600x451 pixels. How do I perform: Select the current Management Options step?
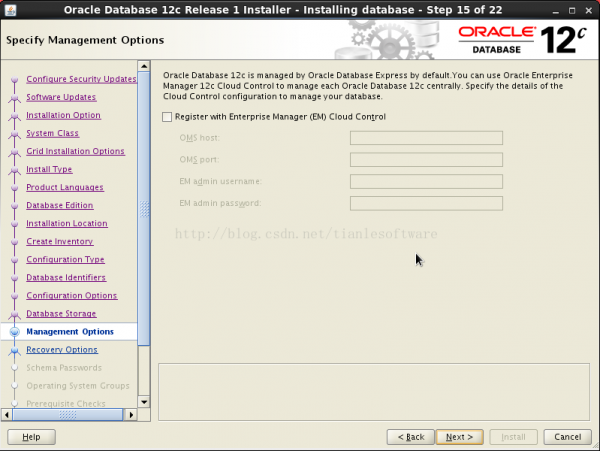tap(70, 332)
